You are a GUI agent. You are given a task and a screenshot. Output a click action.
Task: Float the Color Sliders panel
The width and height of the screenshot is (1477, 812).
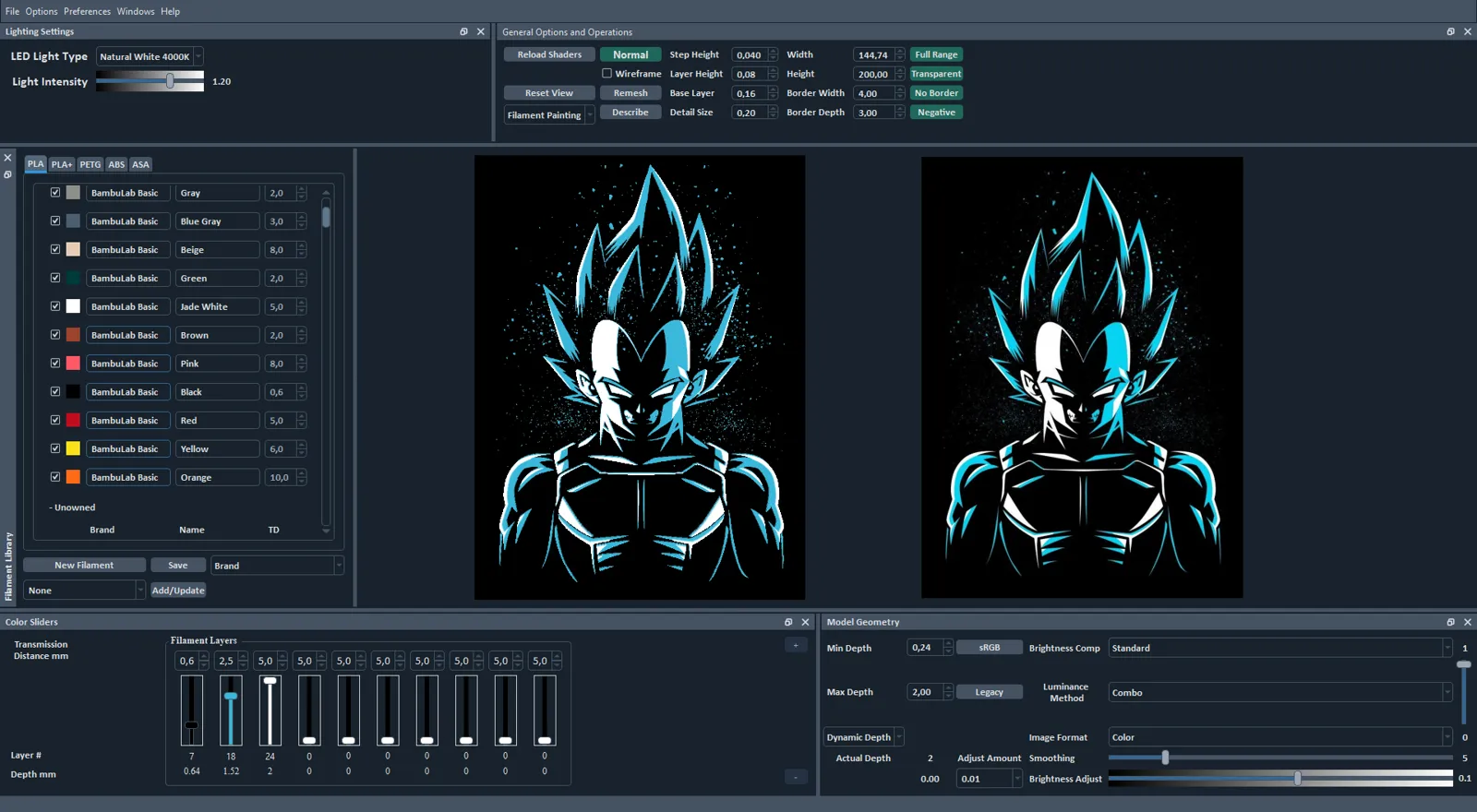pyautogui.click(x=788, y=622)
